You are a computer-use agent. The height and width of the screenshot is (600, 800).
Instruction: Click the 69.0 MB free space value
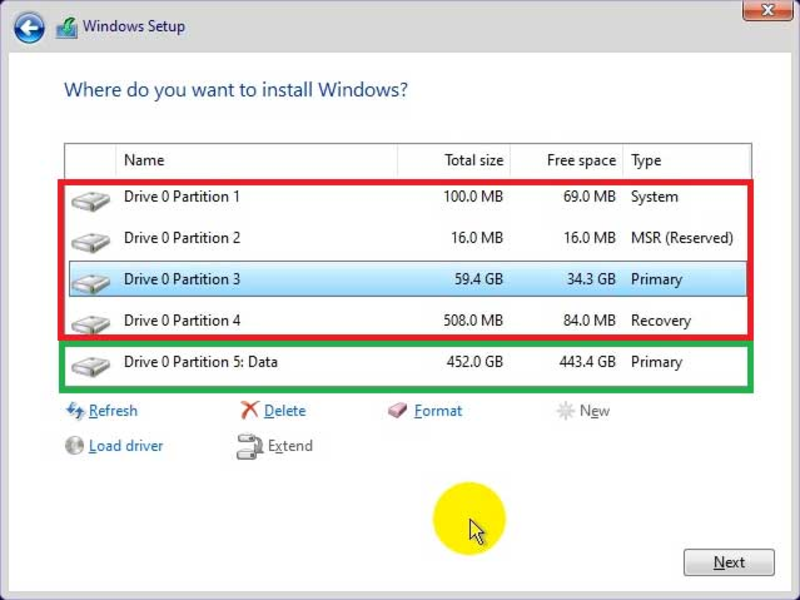(x=589, y=197)
